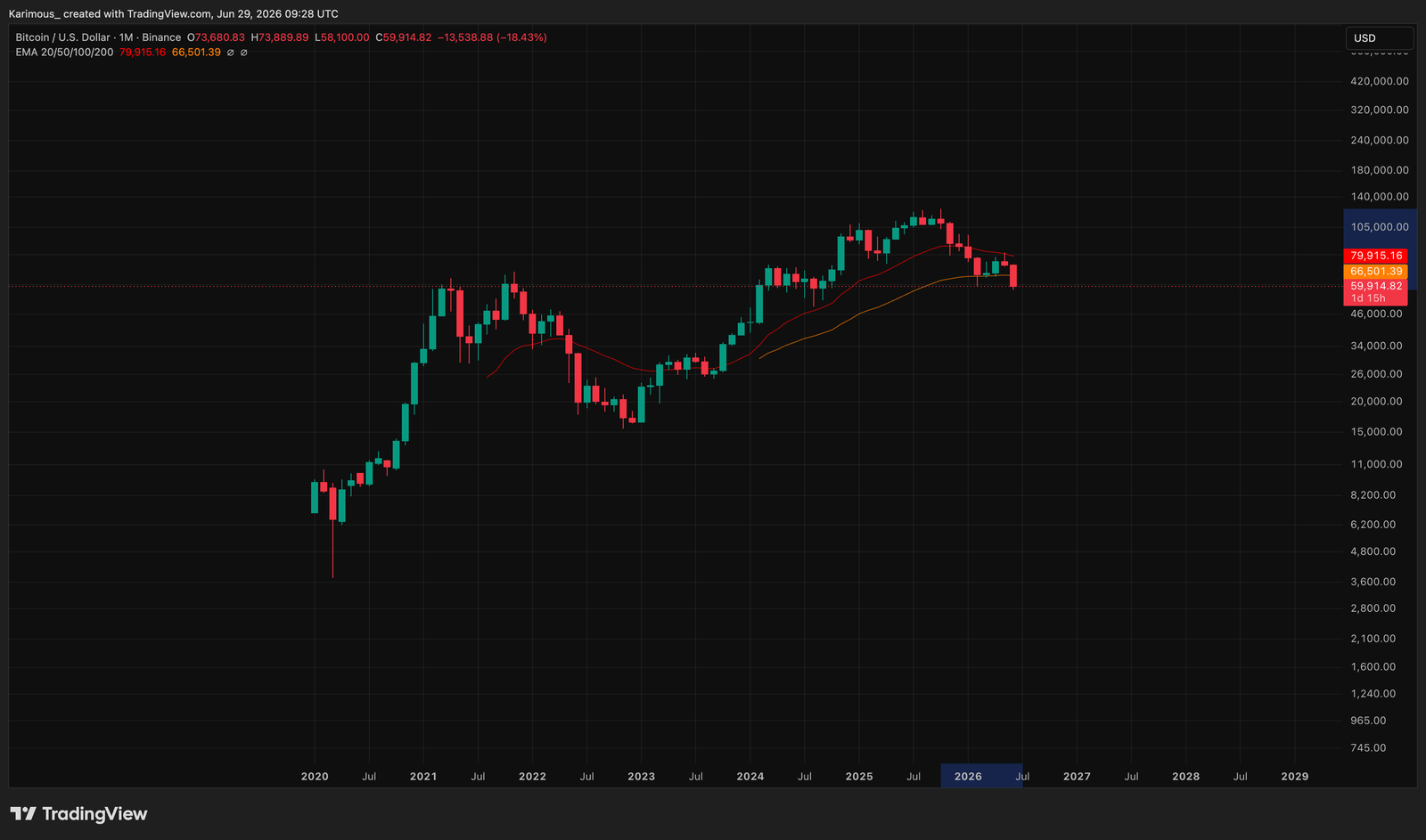Click the Jul label between 2028 and 2029

(x=1240, y=777)
